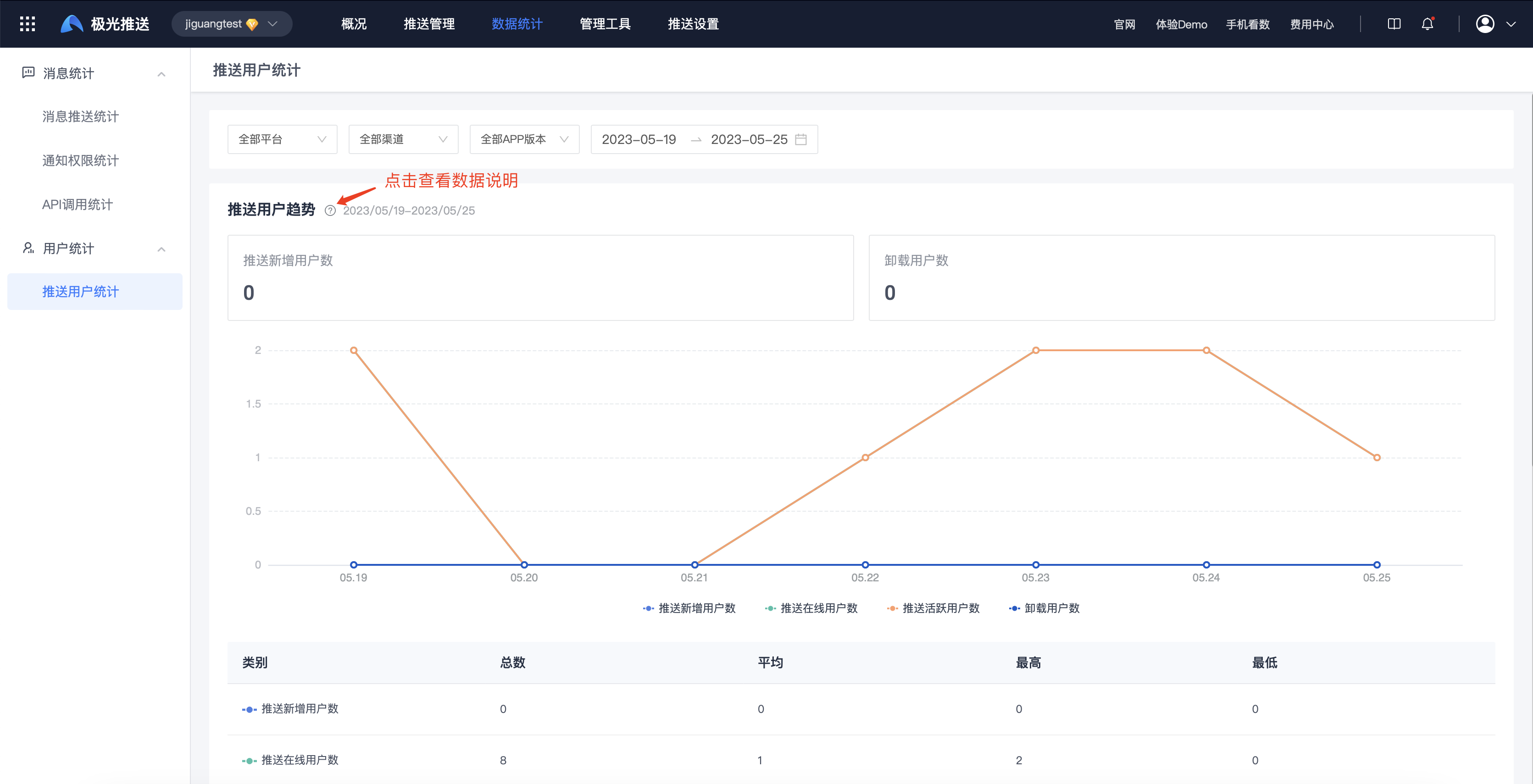Select the 推送新增用户数 summary card
The width and height of the screenshot is (1533, 784).
click(x=540, y=278)
